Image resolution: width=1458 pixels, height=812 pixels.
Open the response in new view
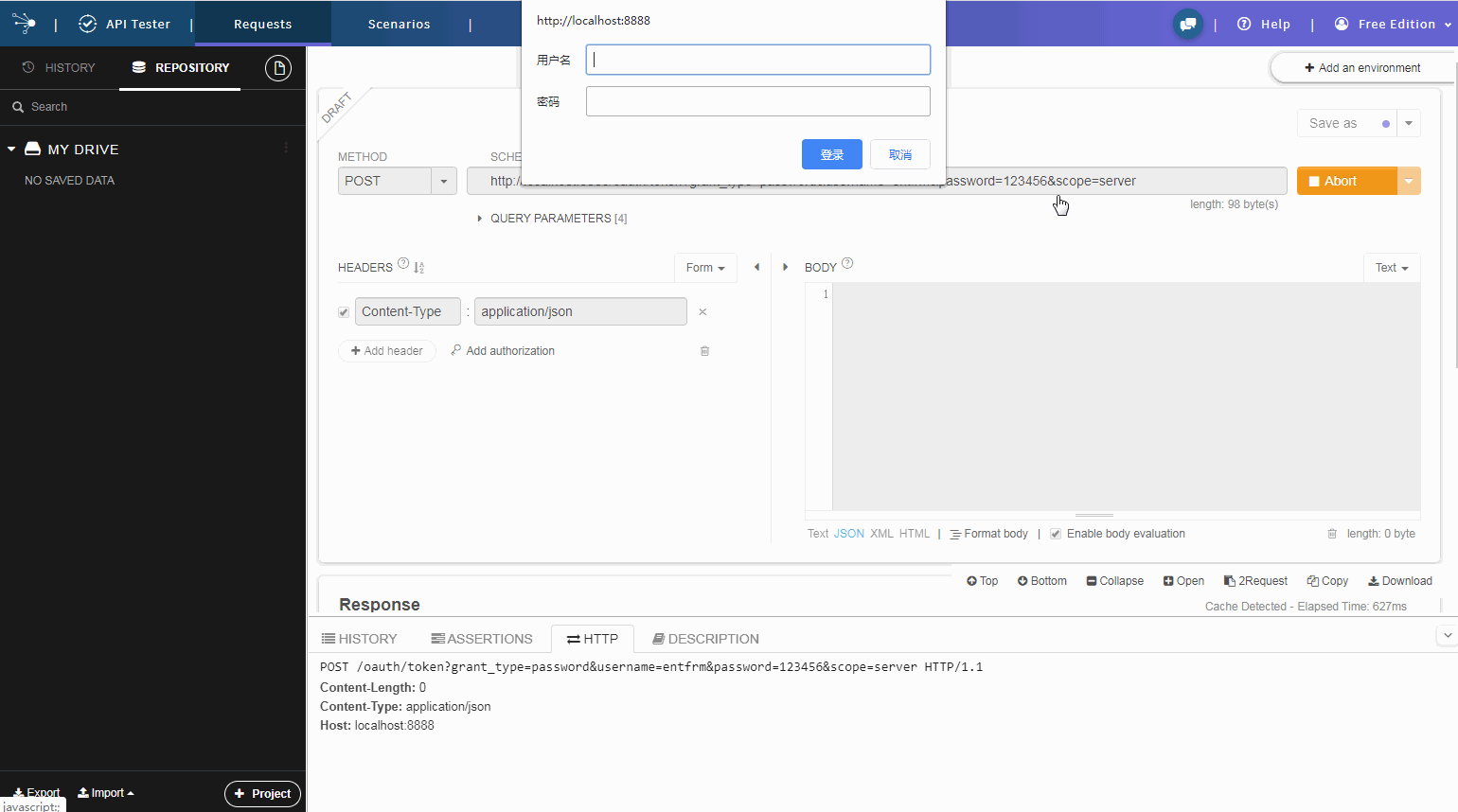click(1183, 581)
